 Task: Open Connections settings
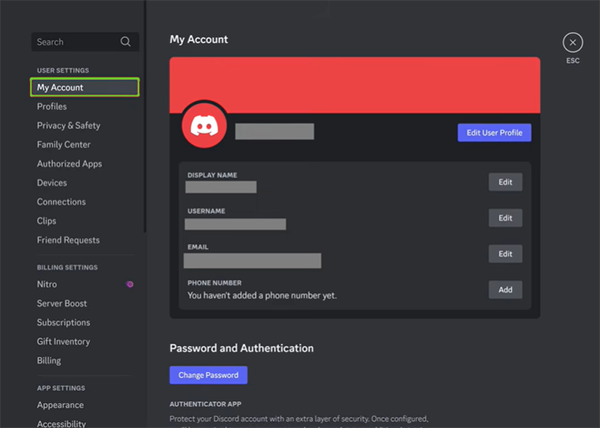[61, 202]
